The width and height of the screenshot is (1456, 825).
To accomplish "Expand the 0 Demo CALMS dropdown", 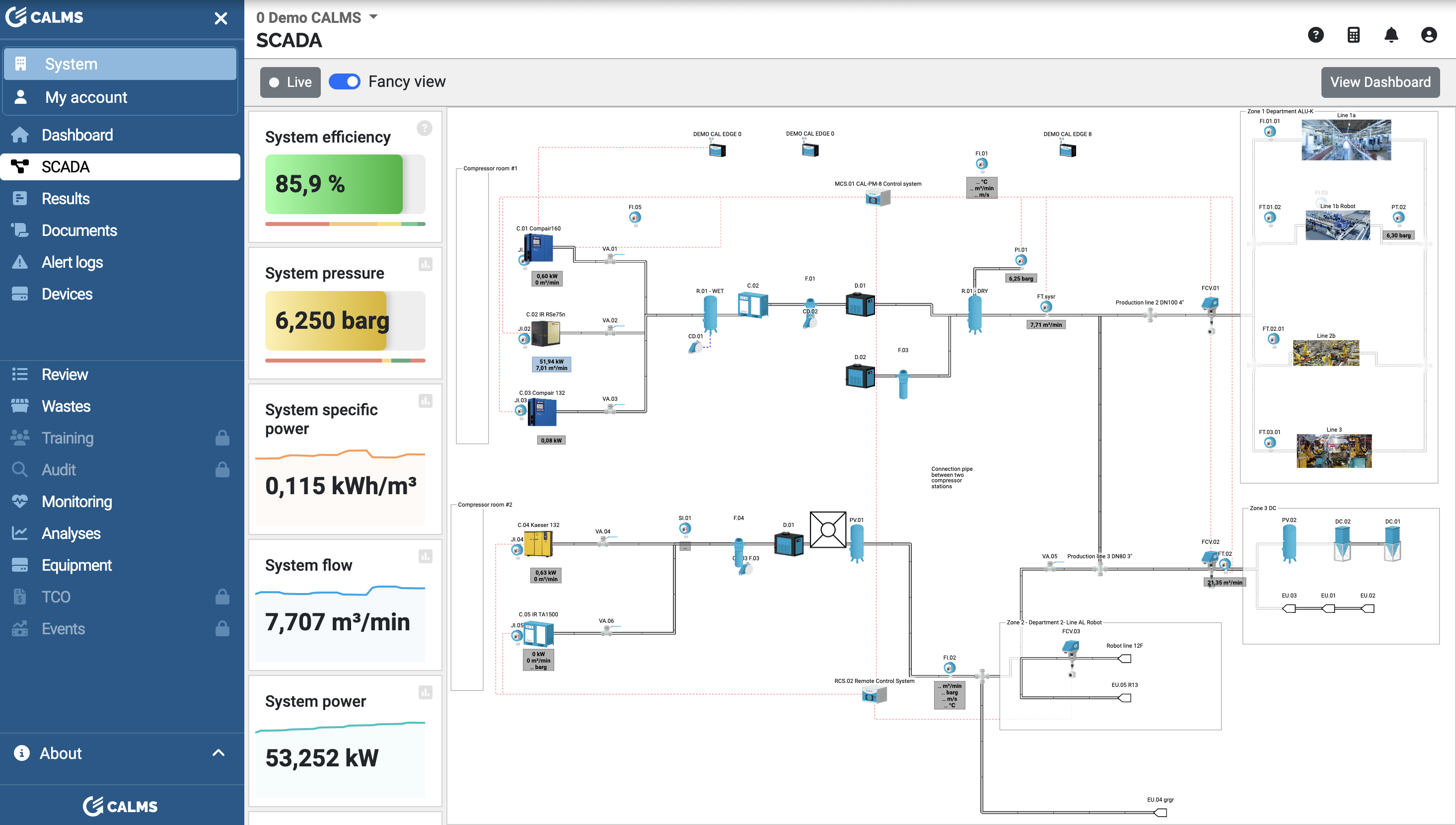I will [x=316, y=17].
